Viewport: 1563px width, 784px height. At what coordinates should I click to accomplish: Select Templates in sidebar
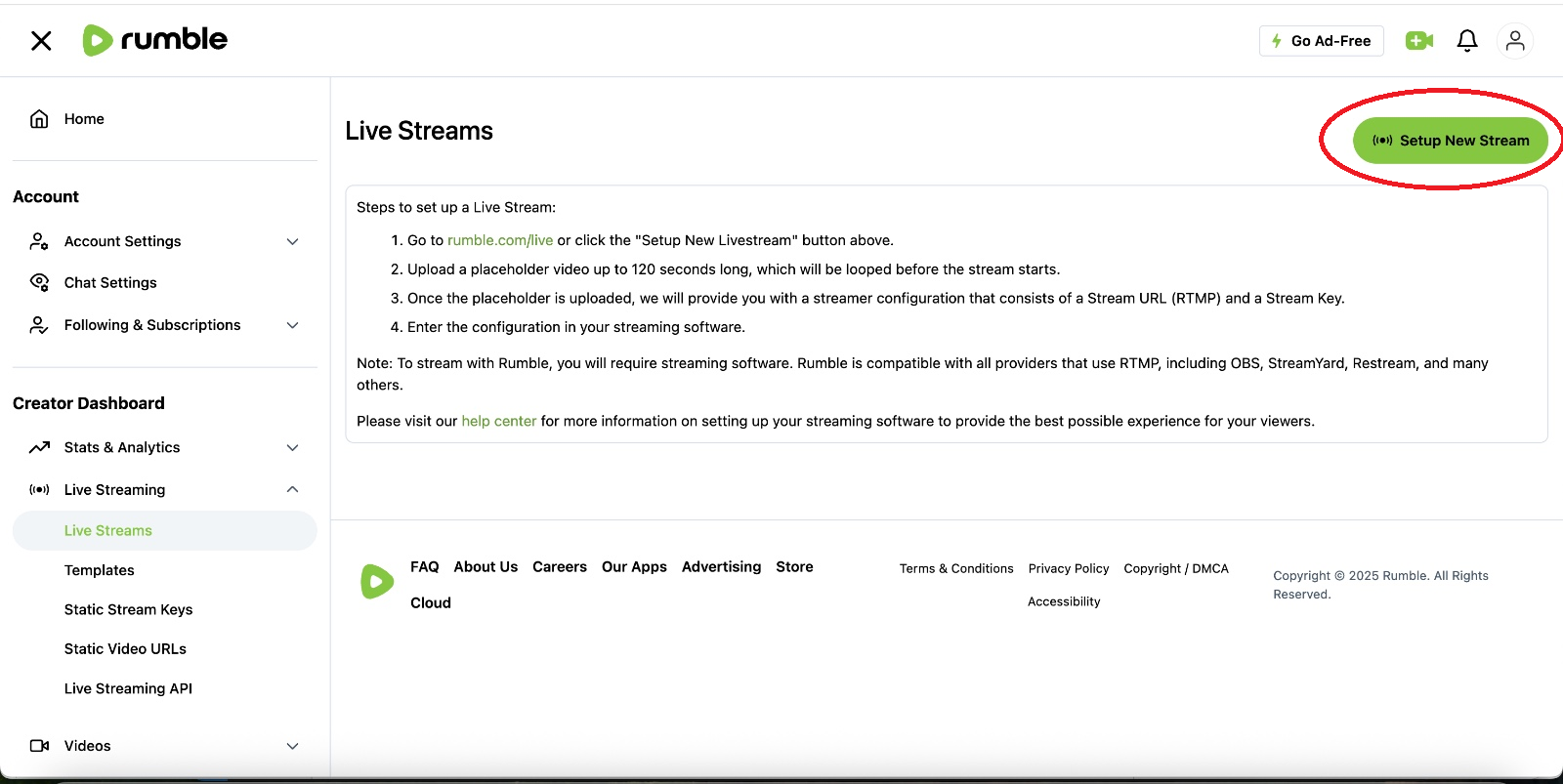99,570
